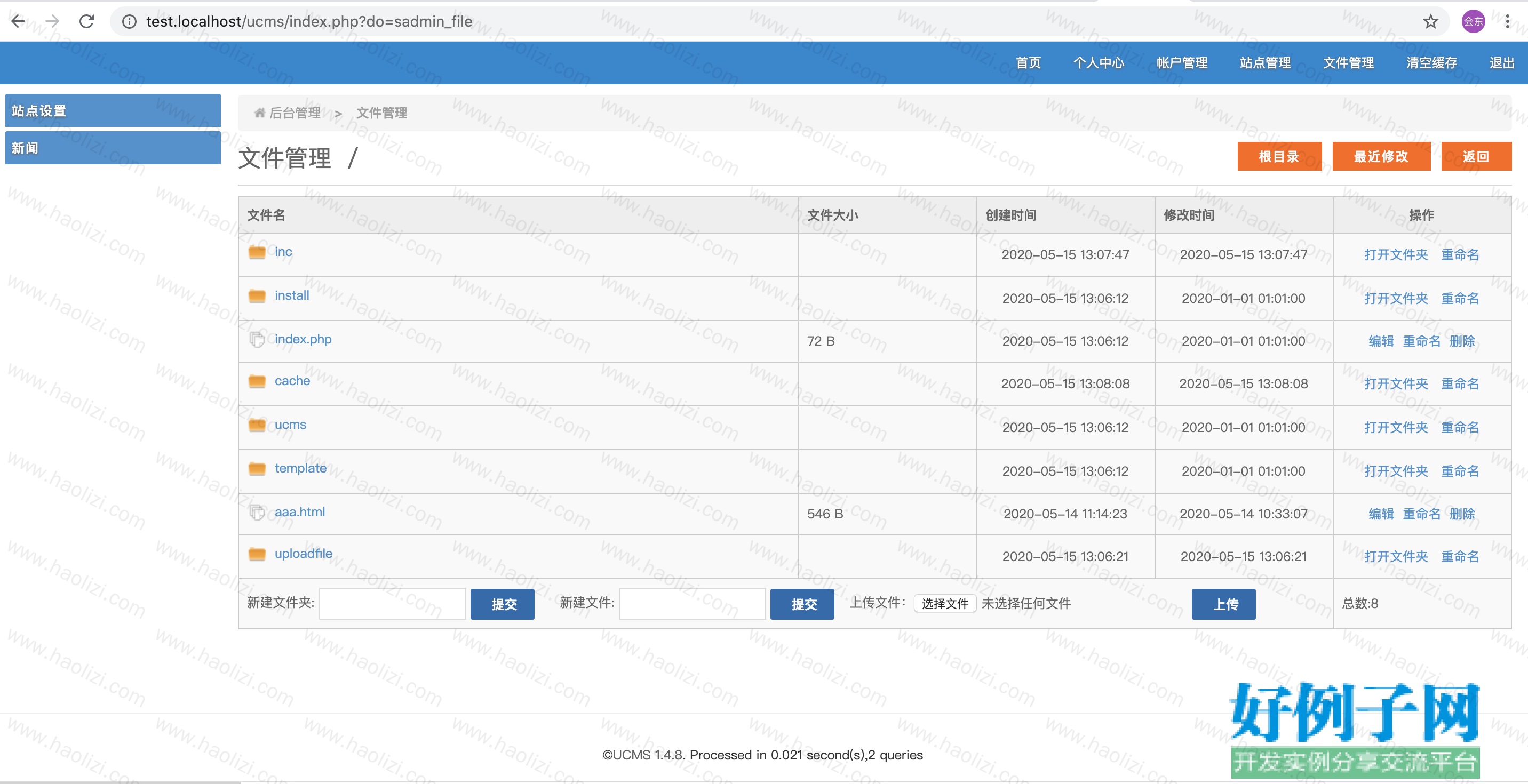Click the 上传 upload button
The image size is (1528, 784).
pos(1223,604)
